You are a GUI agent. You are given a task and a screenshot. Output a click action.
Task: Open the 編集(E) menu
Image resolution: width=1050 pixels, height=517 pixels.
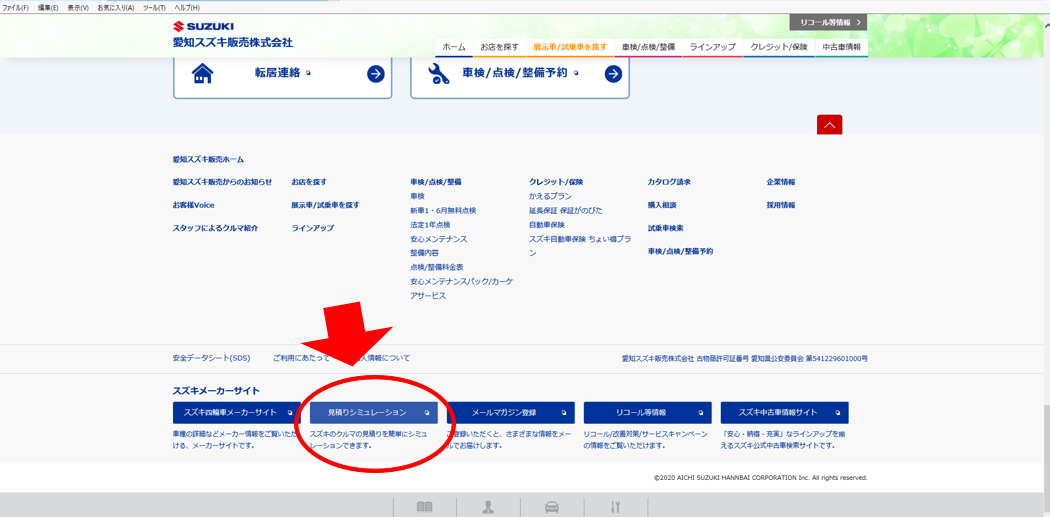click(48, 7)
